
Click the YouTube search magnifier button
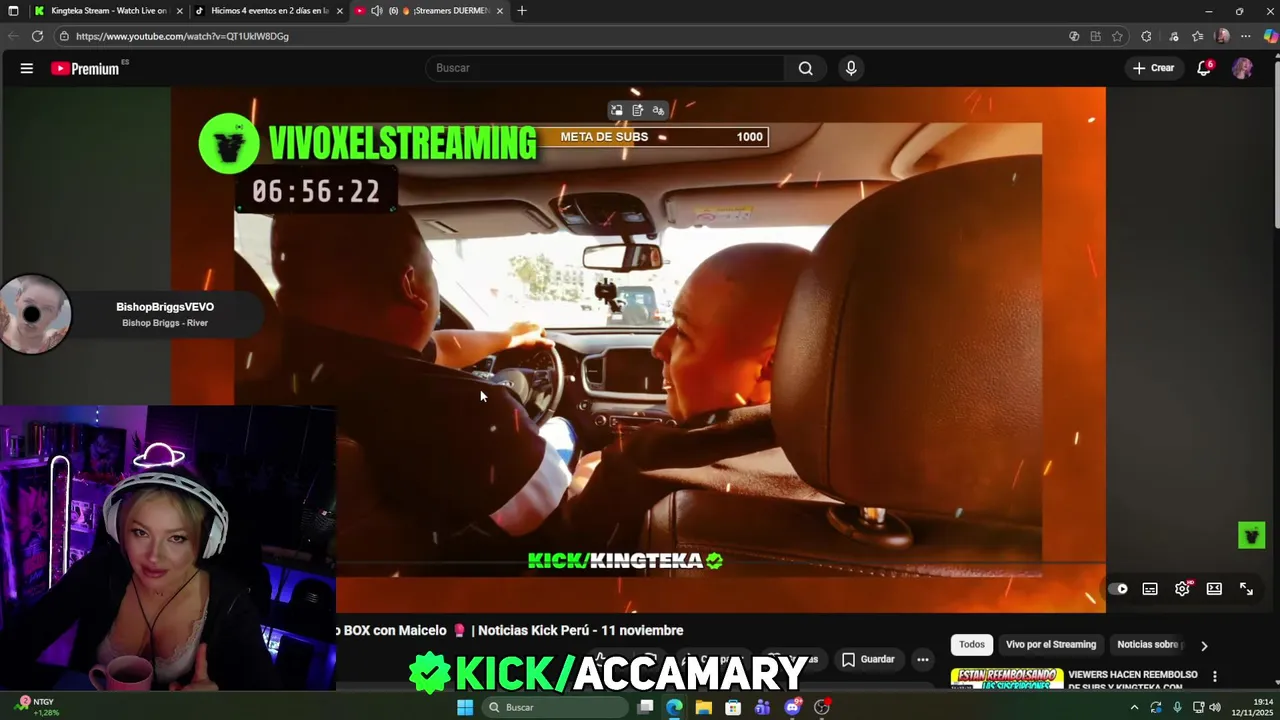(x=806, y=68)
